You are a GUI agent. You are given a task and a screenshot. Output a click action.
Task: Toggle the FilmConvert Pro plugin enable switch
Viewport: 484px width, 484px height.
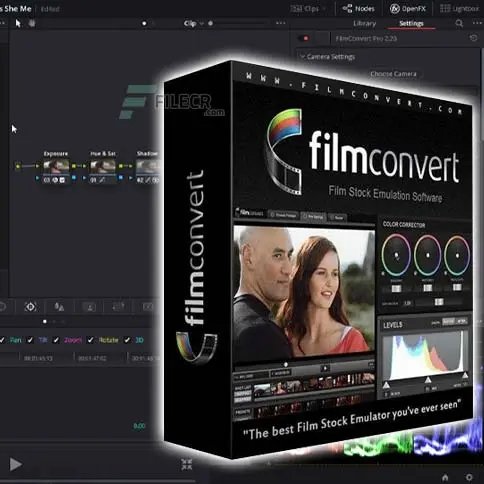305,38
